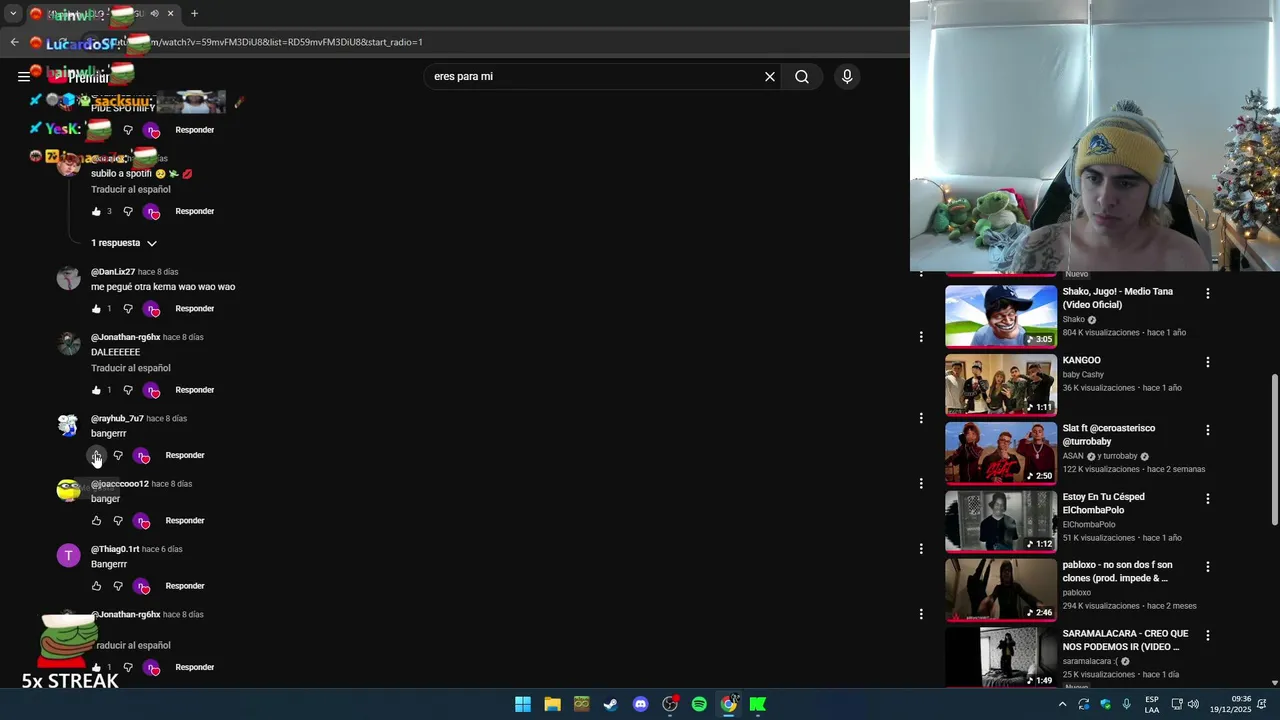Go back with the browser back arrow

click(14, 42)
